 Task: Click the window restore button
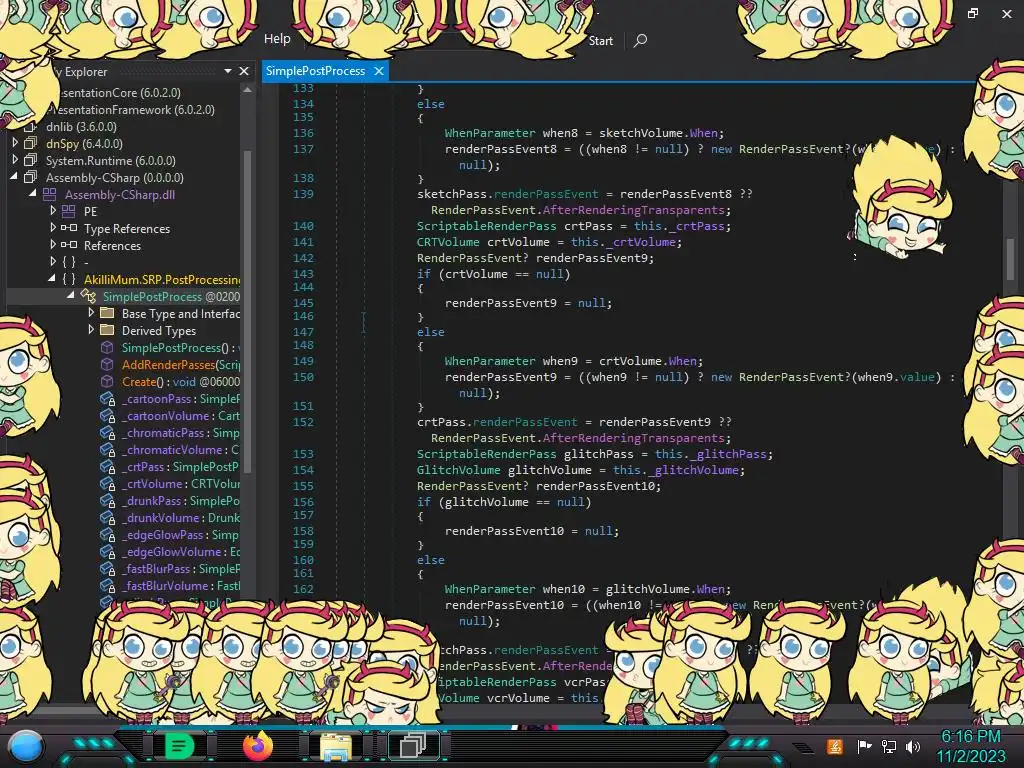tap(973, 13)
